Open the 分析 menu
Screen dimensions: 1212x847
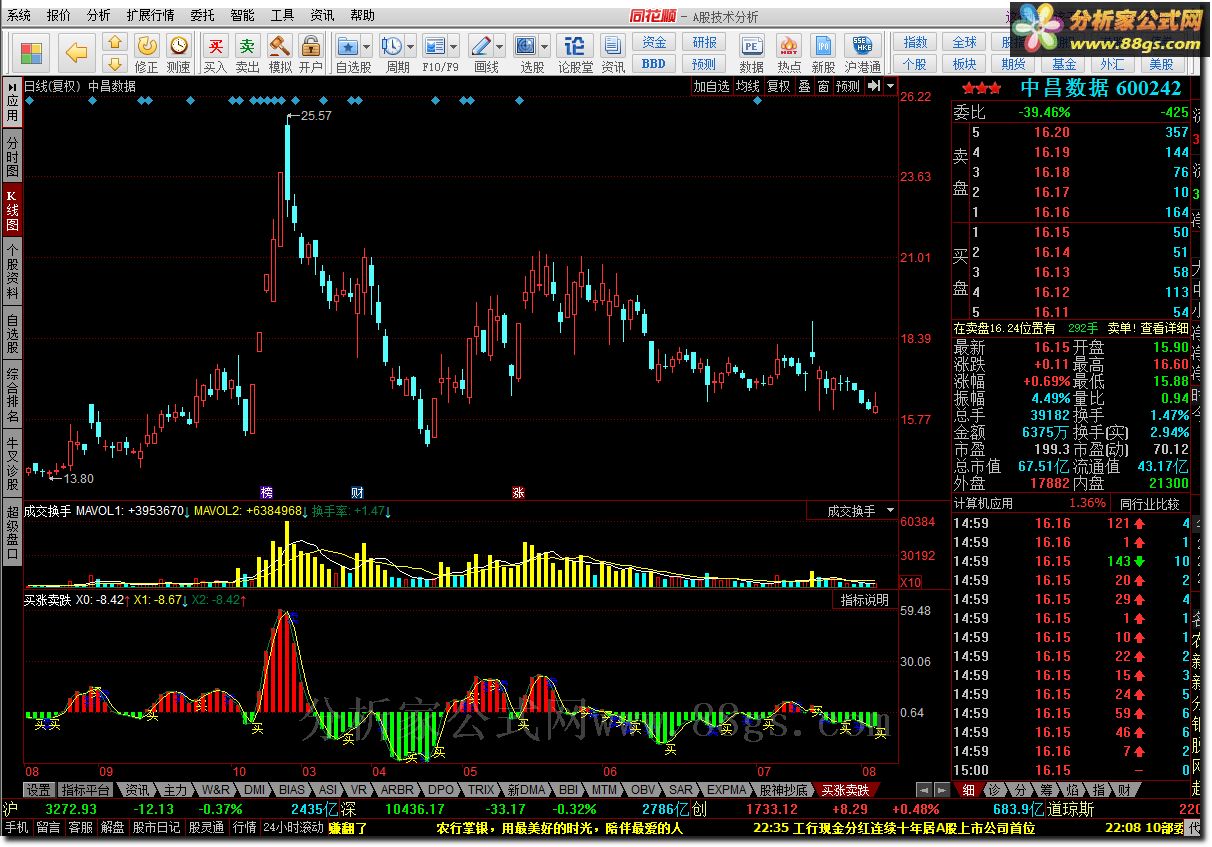(x=98, y=16)
